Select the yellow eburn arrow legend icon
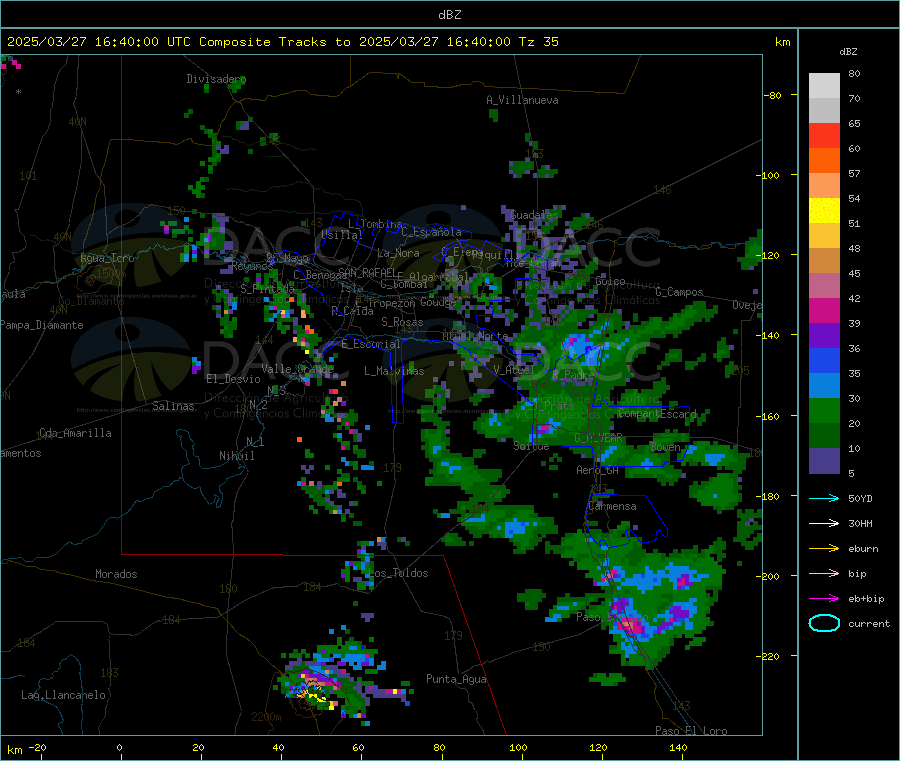This screenshot has width=900, height=761. point(824,549)
